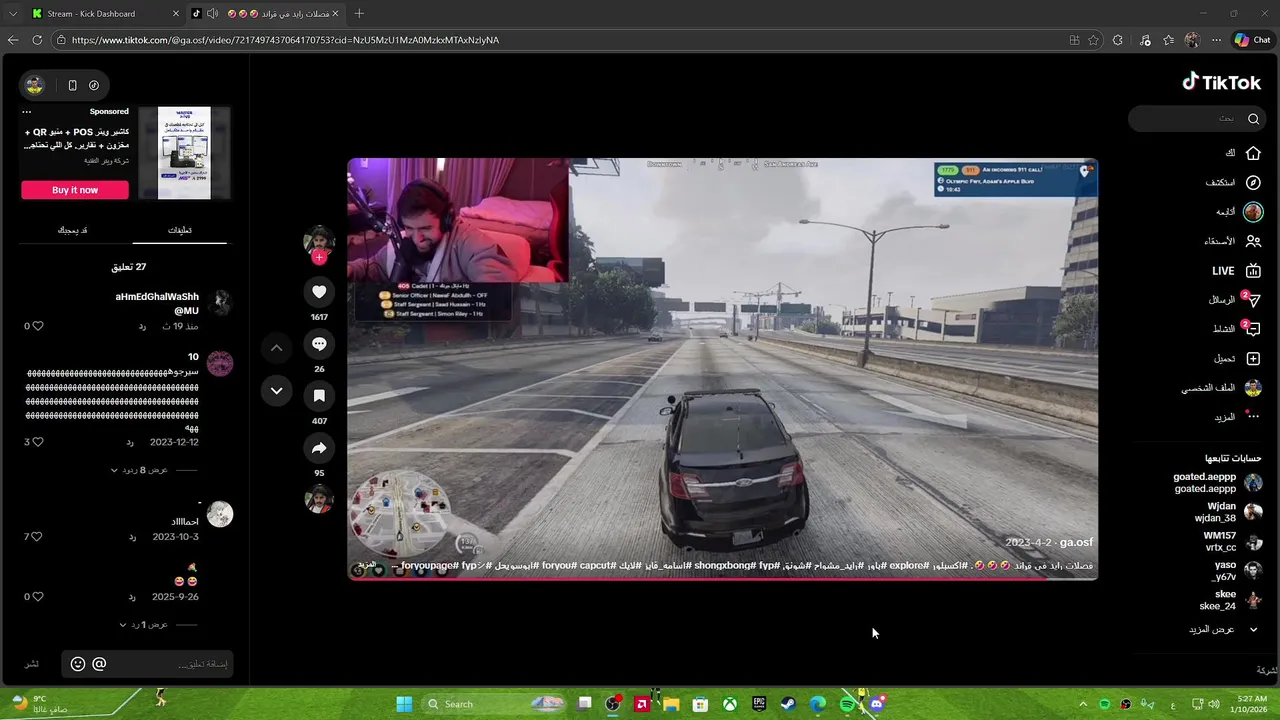Like the comment dated 2023-10-3

37,537
